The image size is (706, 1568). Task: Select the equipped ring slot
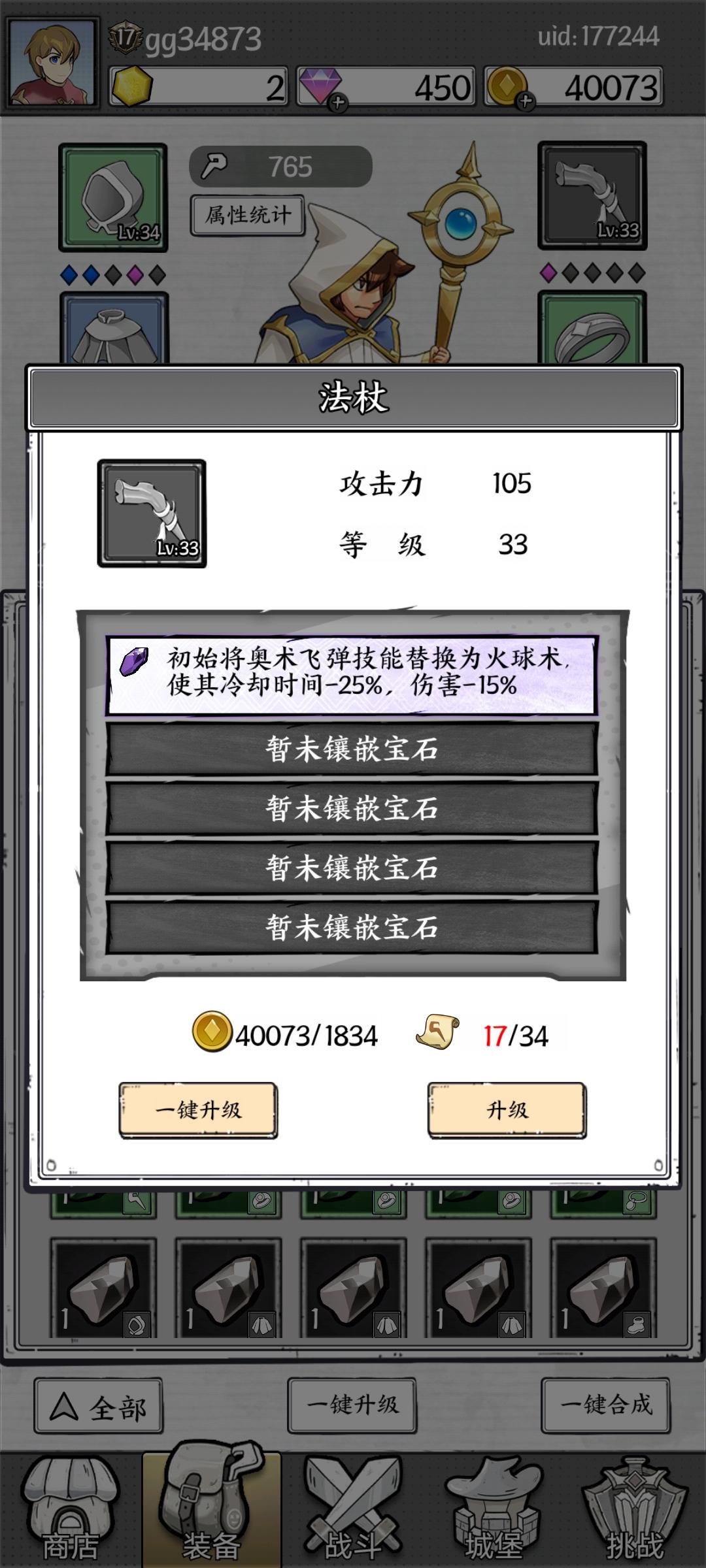pos(592,327)
